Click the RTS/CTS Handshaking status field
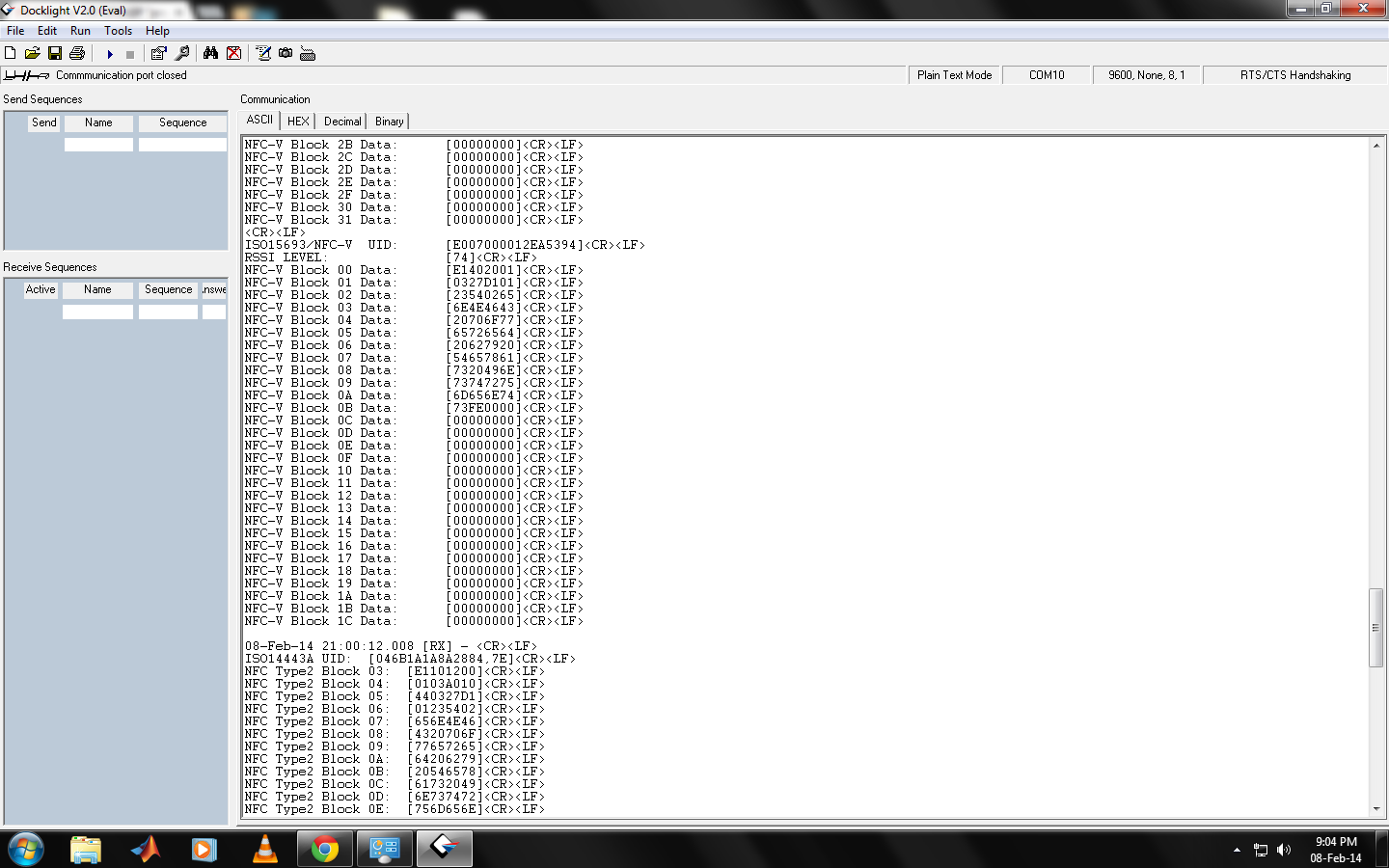The width and height of the screenshot is (1389, 868). click(x=1295, y=75)
